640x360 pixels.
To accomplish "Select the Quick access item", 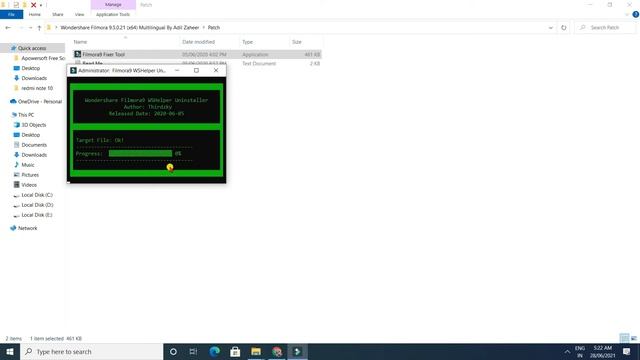I will tap(32, 48).
